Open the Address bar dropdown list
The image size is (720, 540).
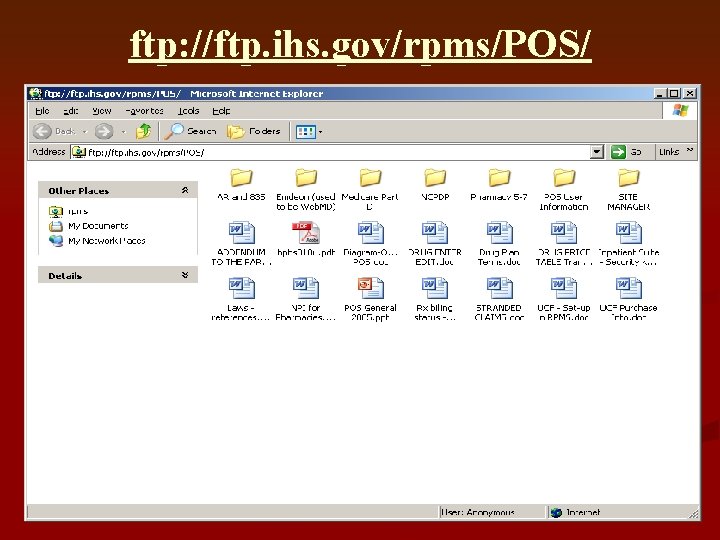[x=596, y=152]
